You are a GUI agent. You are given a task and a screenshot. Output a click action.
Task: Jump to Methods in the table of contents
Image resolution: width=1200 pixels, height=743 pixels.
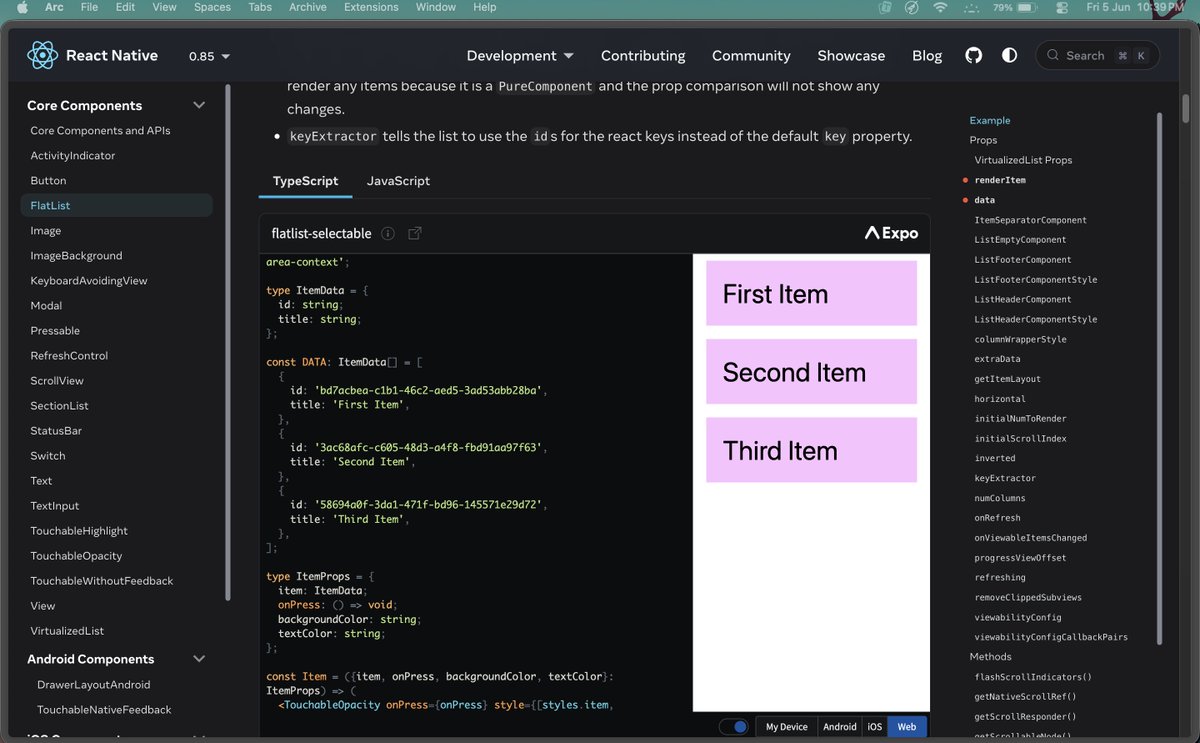[x=990, y=657]
